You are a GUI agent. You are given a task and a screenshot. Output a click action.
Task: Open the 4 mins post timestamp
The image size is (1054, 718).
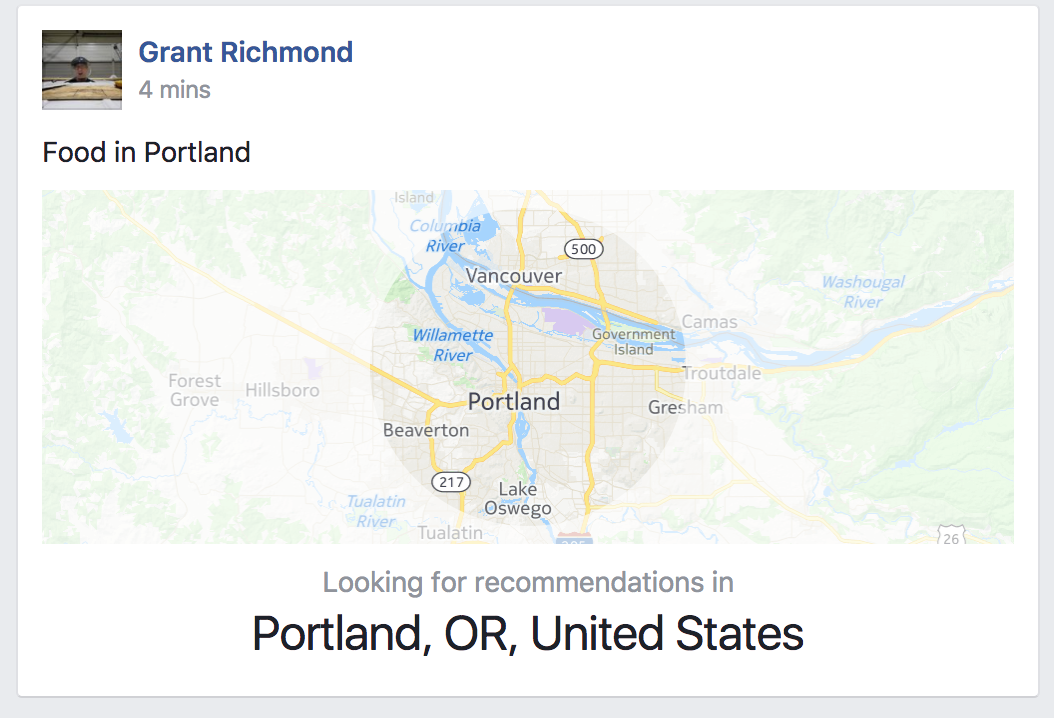(175, 89)
